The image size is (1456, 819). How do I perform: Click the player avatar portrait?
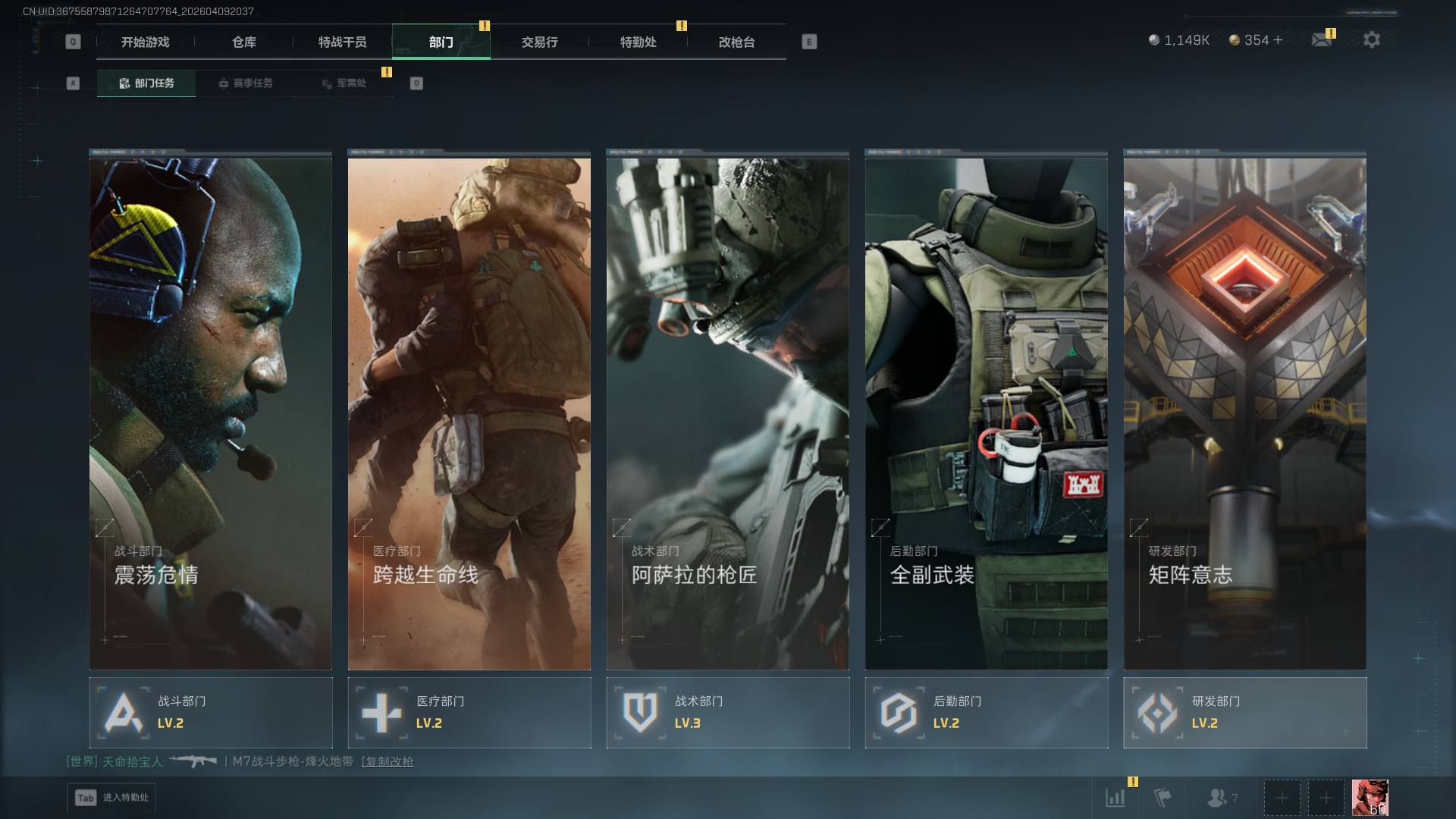tap(1370, 798)
